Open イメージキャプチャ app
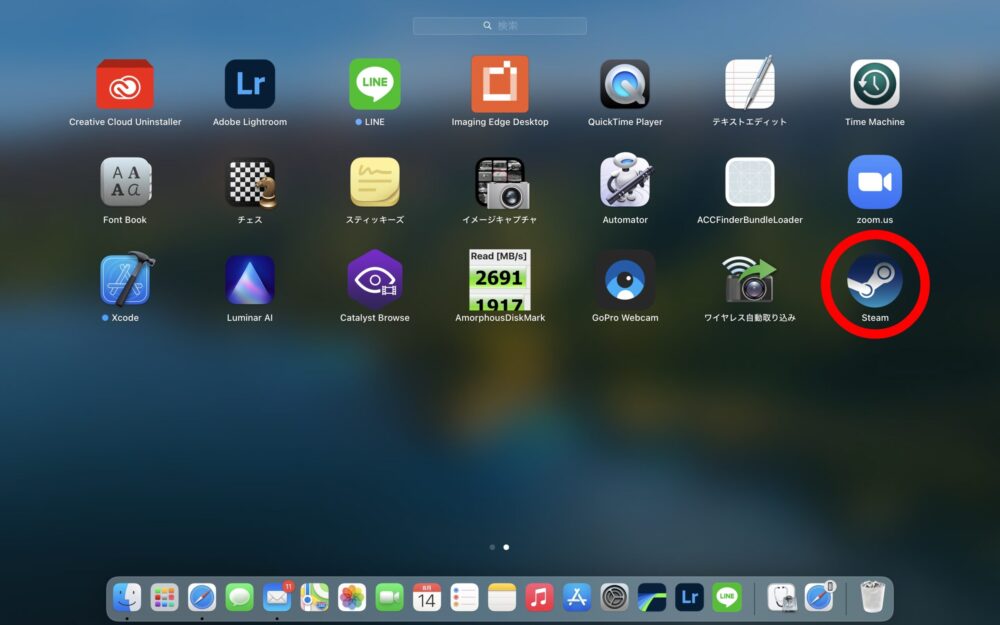This screenshot has width=1000, height=625. [x=501, y=183]
